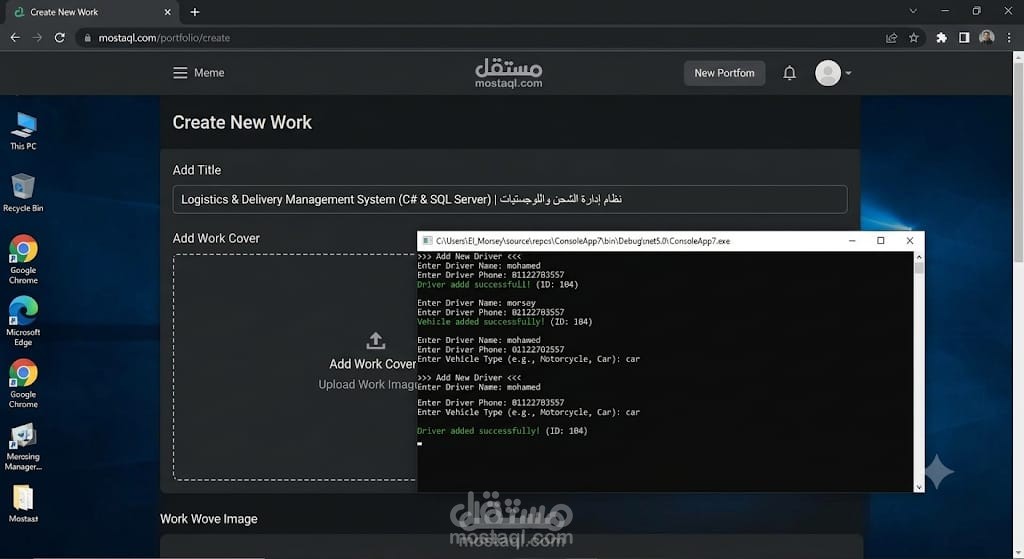The height and width of the screenshot is (559, 1024).
Task: Click the Create New Work heading
Action: [x=242, y=122]
